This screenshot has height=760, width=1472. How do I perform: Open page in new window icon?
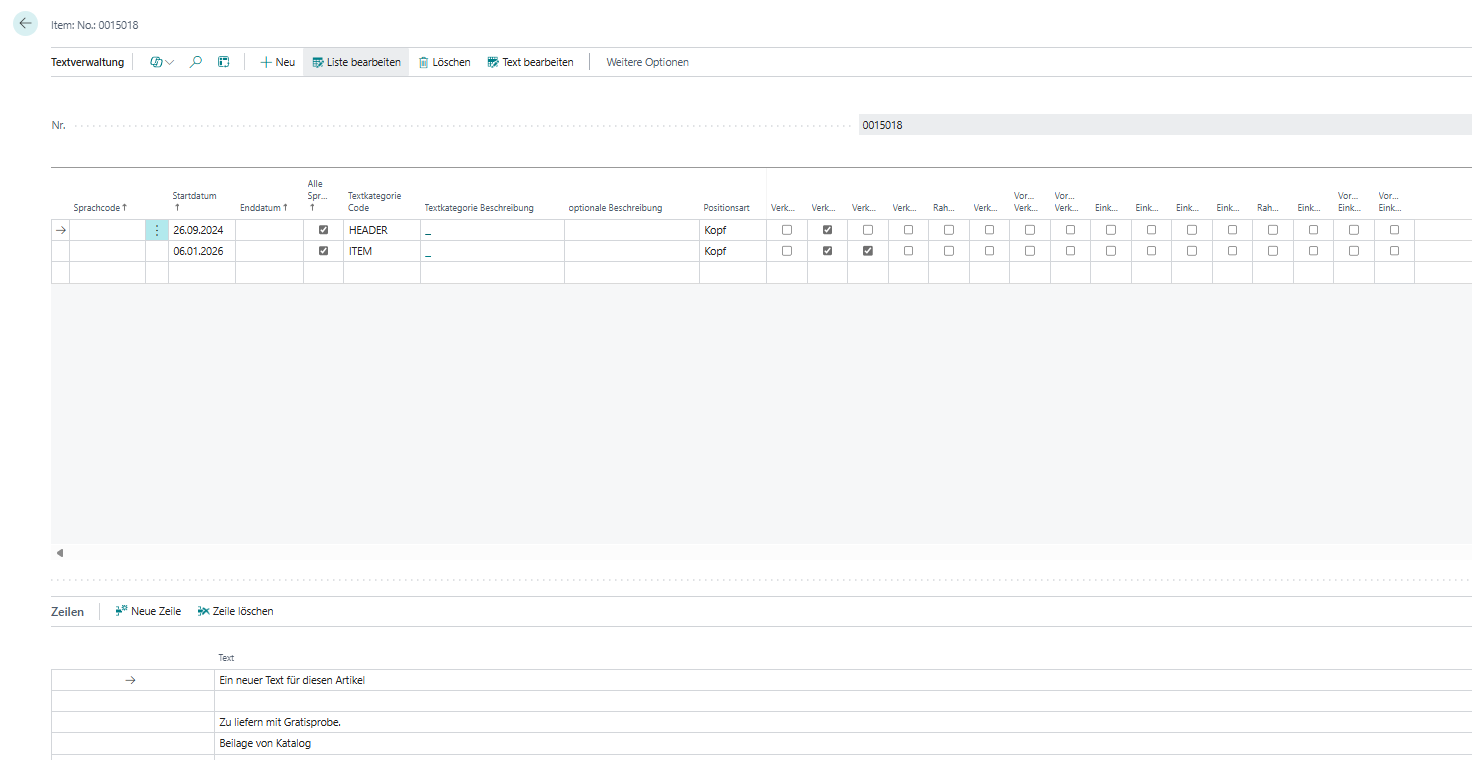(224, 62)
